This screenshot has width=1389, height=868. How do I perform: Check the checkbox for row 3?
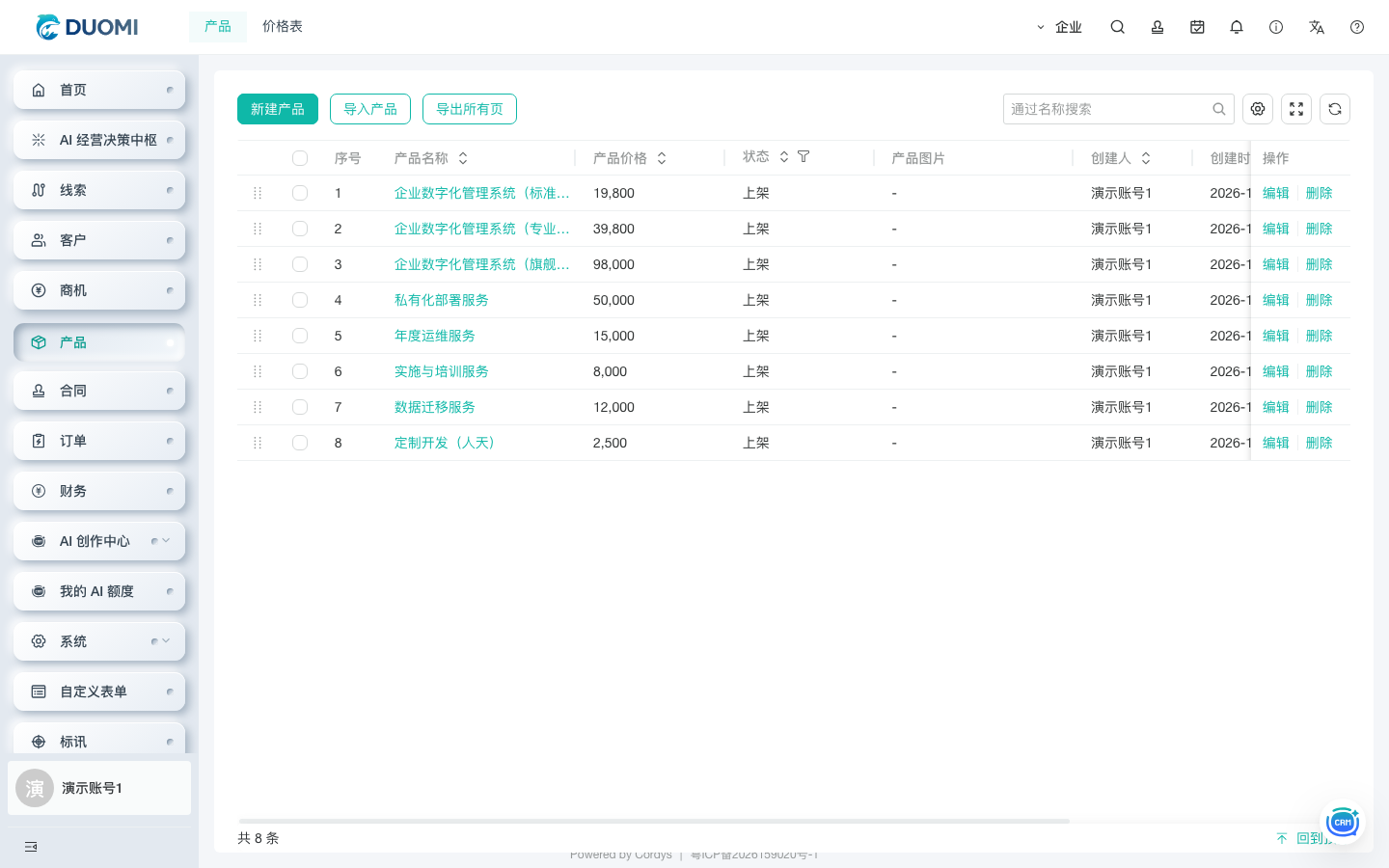pyautogui.click(x=300, y=264)
